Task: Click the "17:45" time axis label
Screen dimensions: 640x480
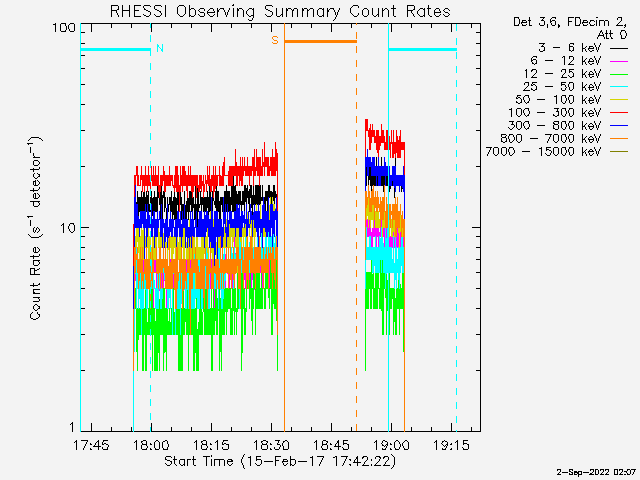Action: tap(91, 445)
